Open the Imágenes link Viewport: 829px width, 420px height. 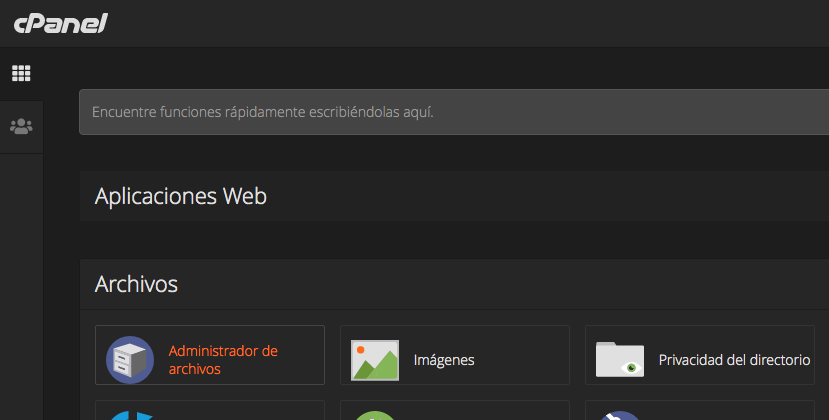tap(444, 360)
